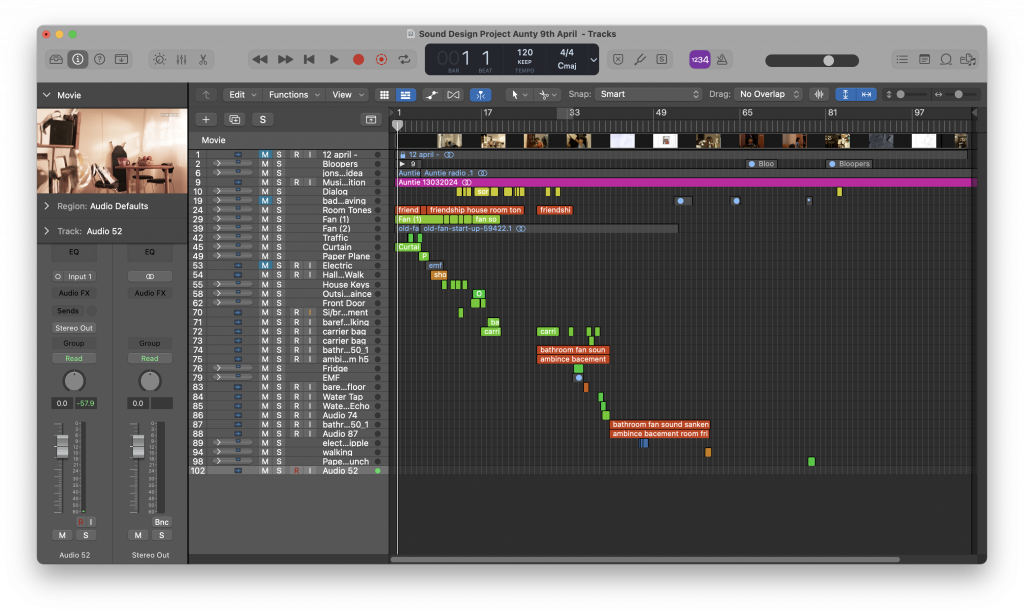Click the Rewind transport button
This screenshot has height=613, width=1024.
pyautogui.click(x=260, y=59)
